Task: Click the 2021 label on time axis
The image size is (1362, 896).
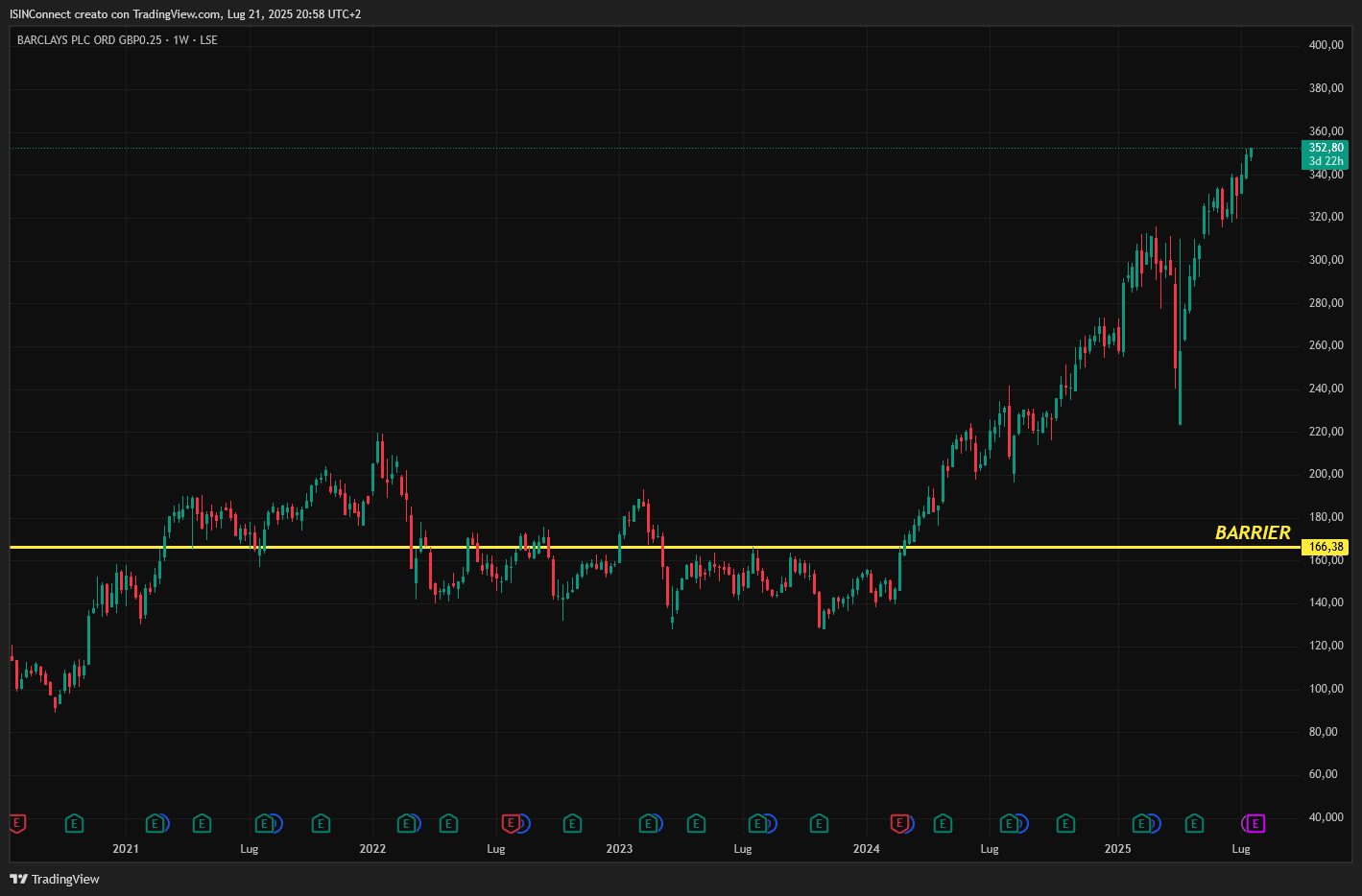Action: (126, 849)
